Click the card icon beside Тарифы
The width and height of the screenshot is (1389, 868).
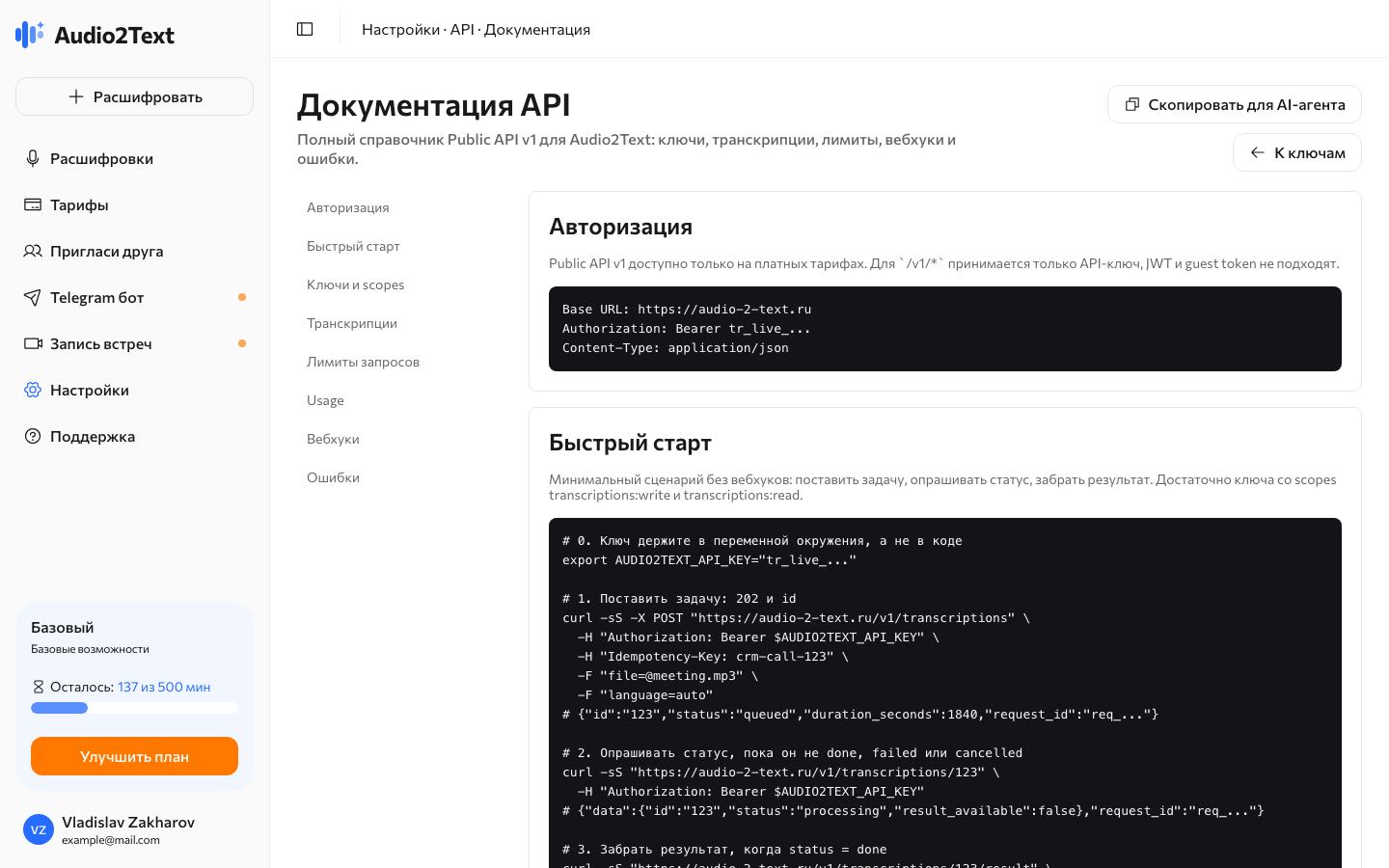[x=33, y=204]
